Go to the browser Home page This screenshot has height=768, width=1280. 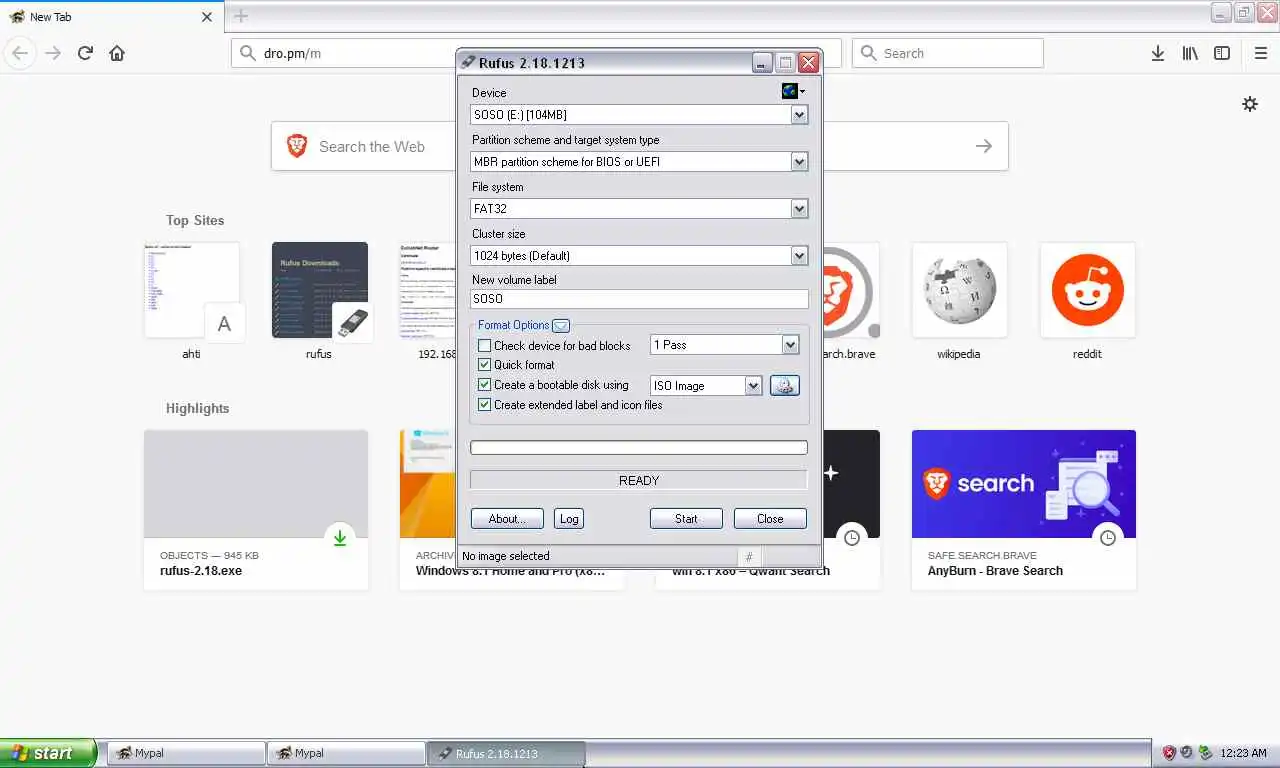[x=117, y=53]
